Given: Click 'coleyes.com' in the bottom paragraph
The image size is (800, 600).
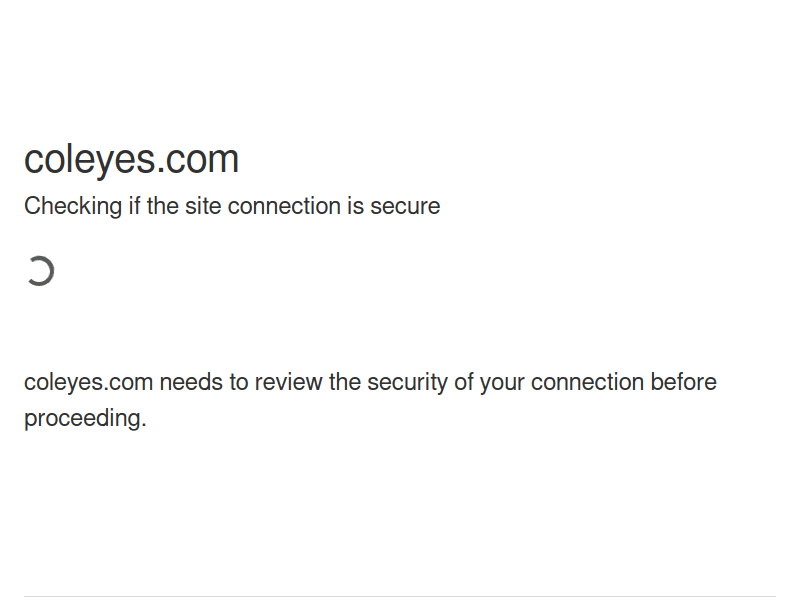Looking at the screenshot, I should click(x=88, y=382).
